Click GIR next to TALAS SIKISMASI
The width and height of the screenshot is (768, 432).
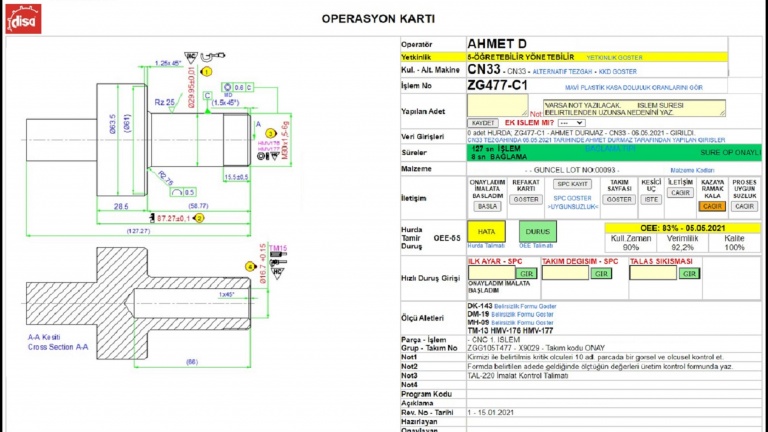pos(689,273)
